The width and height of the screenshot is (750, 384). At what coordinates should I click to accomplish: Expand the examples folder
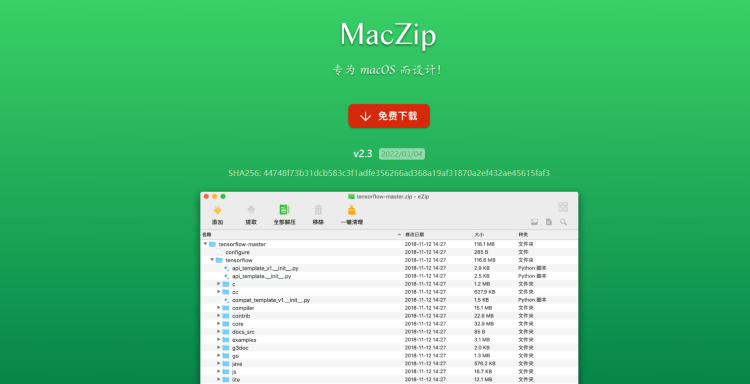coord(219,340)
